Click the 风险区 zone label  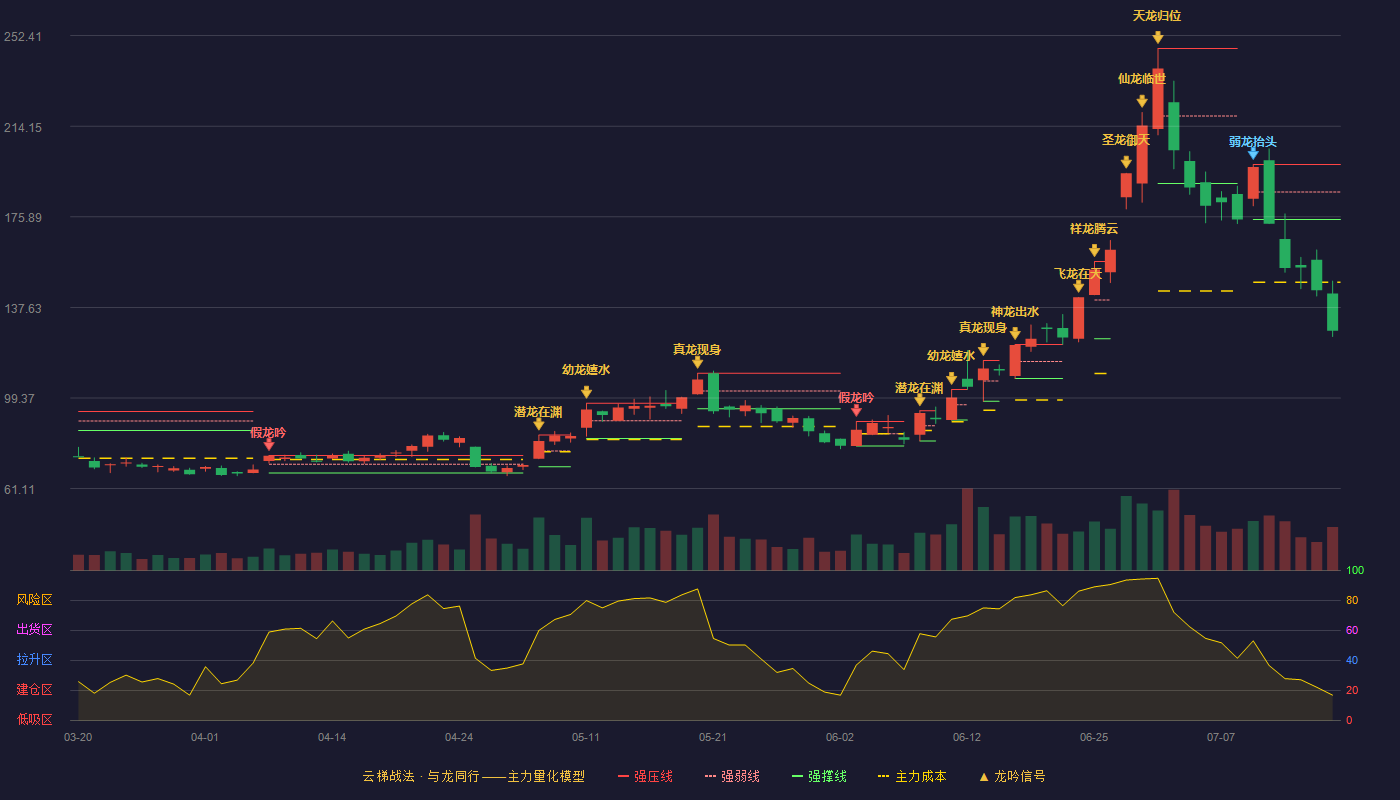coord(34,600)
